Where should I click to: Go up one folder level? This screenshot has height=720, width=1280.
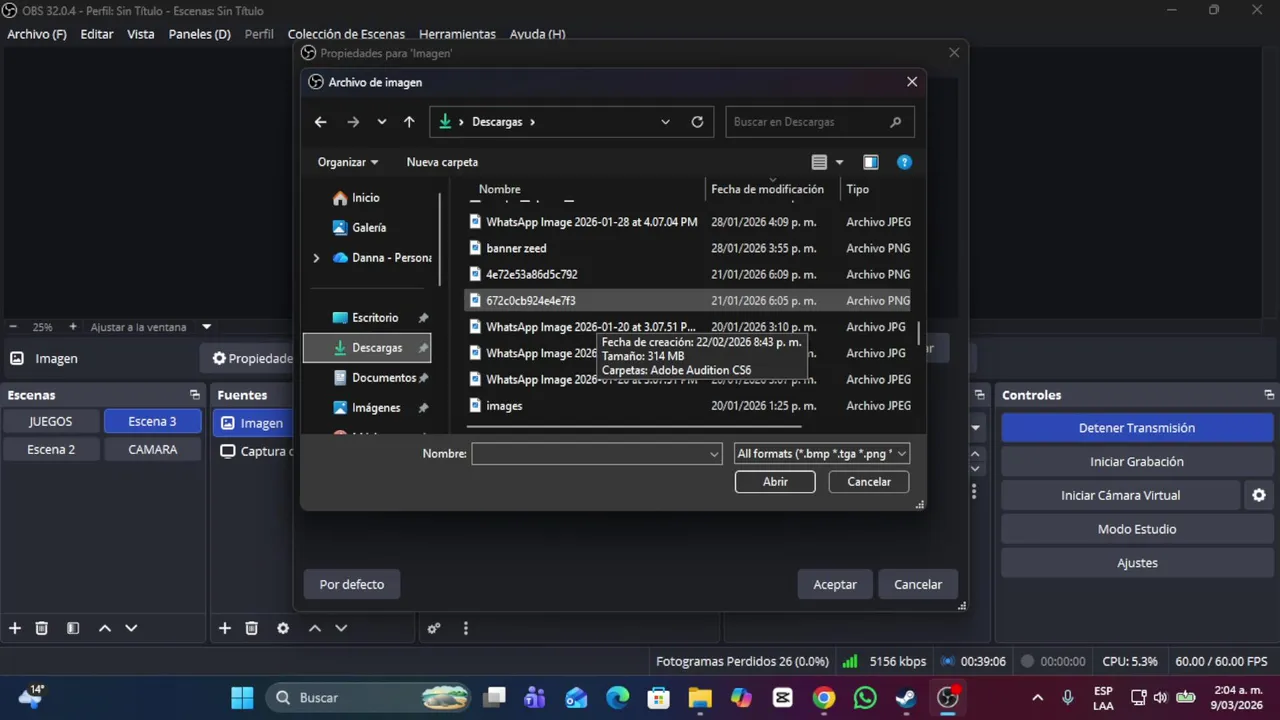(x=409, y=122)
